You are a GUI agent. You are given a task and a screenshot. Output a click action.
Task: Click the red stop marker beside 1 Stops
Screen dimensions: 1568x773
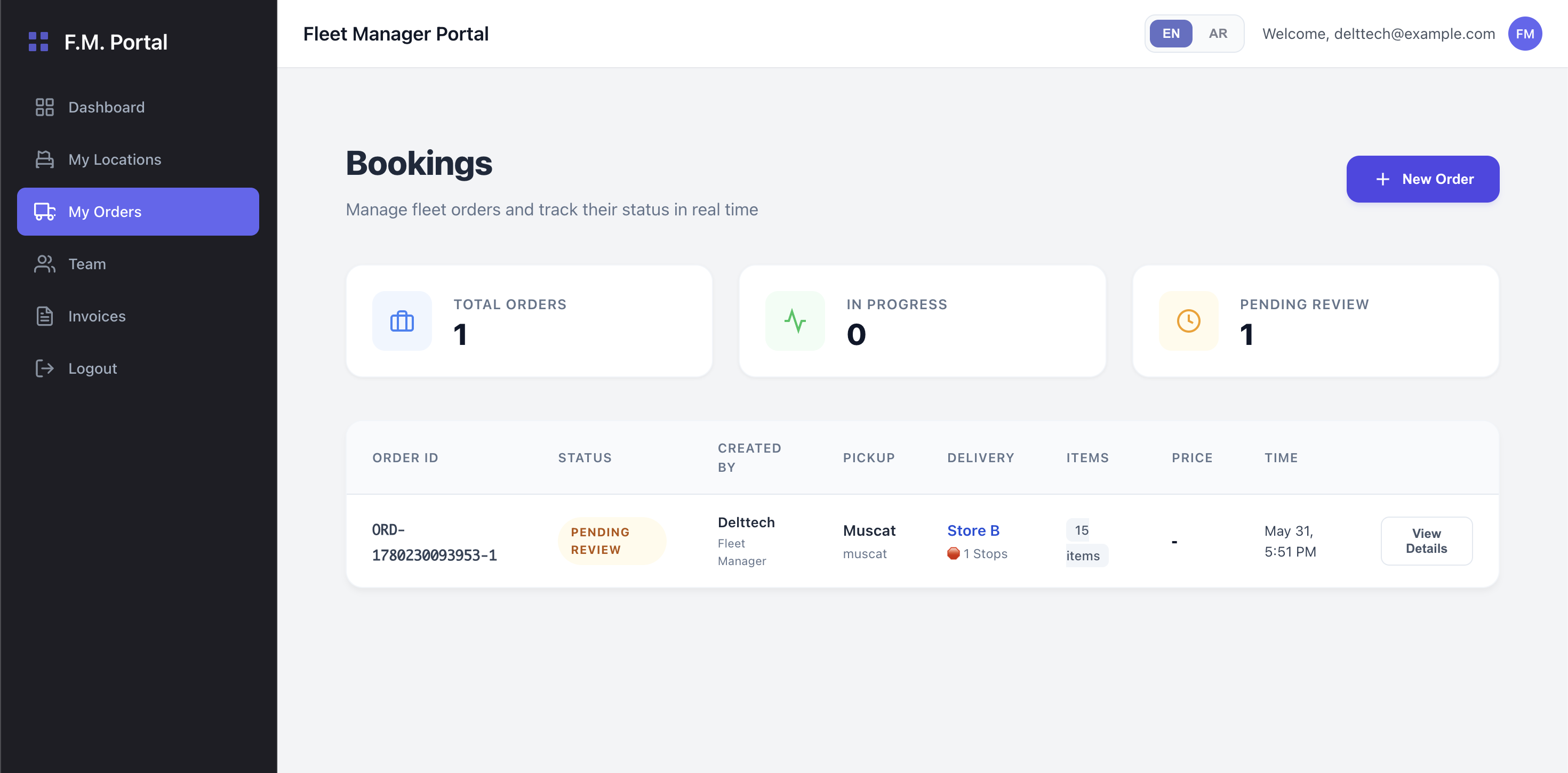pos(953,554)
